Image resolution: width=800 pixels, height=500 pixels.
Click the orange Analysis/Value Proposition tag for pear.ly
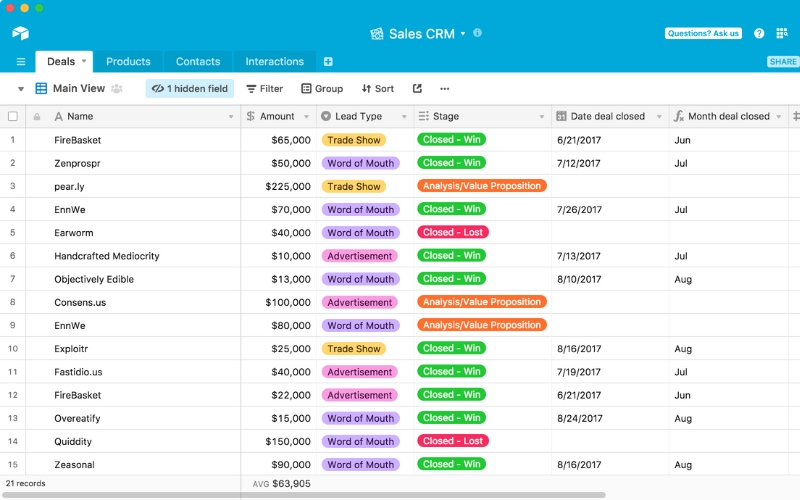pos(481,186)
